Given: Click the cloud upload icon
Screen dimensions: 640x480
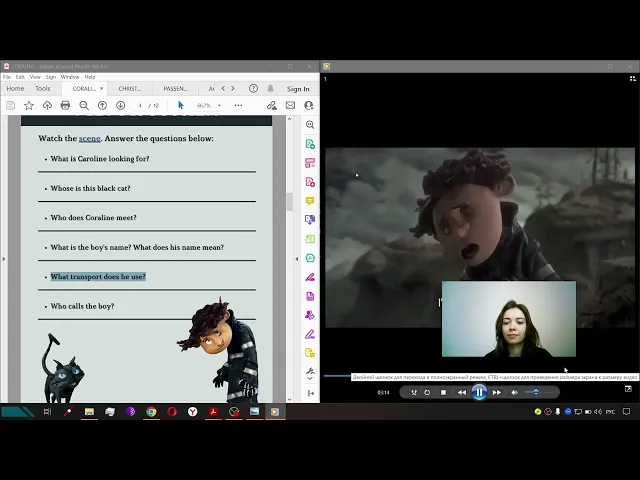Looking at the screenshot, I should tap(47, 105).
